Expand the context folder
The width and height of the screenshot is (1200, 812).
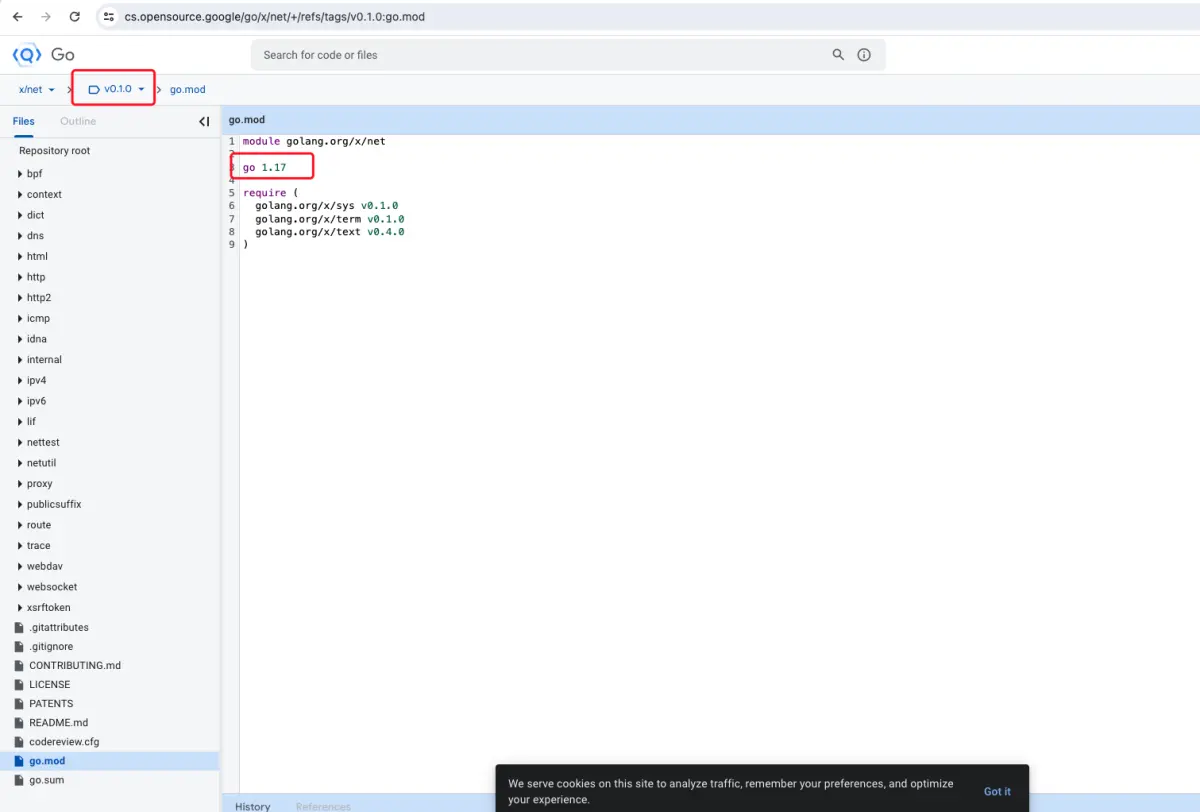click(20, 195)
